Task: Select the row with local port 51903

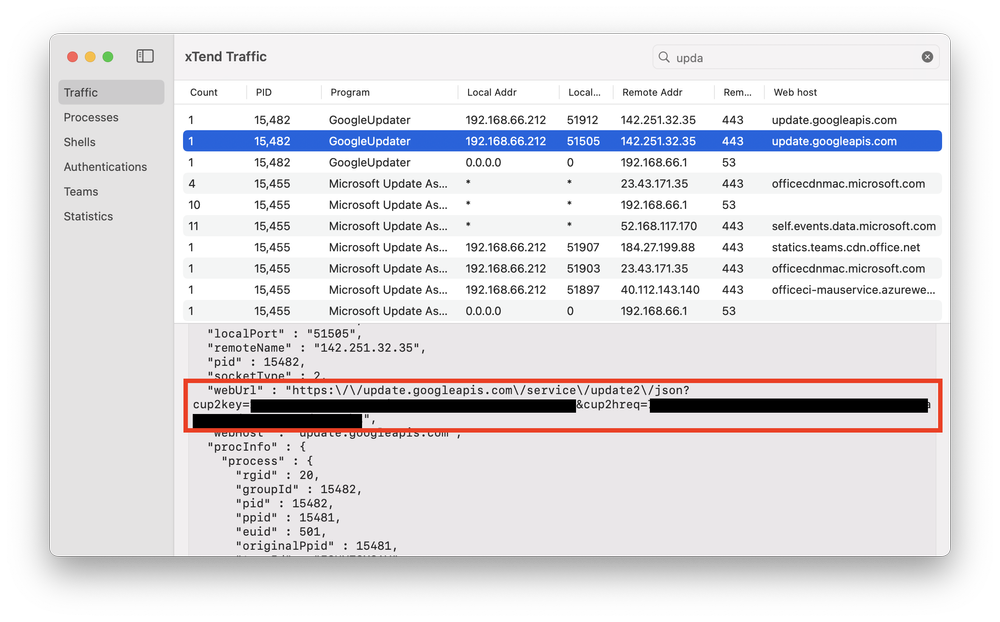Action: tap(562, 269)
